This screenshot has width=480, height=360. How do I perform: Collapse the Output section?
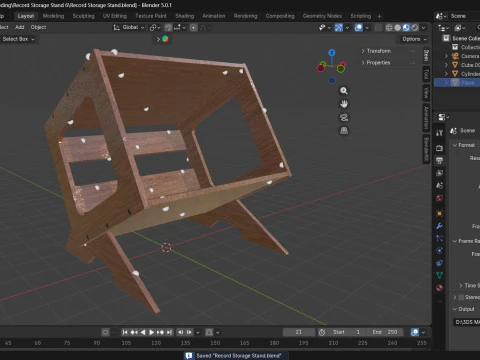[x=455, y=309]
